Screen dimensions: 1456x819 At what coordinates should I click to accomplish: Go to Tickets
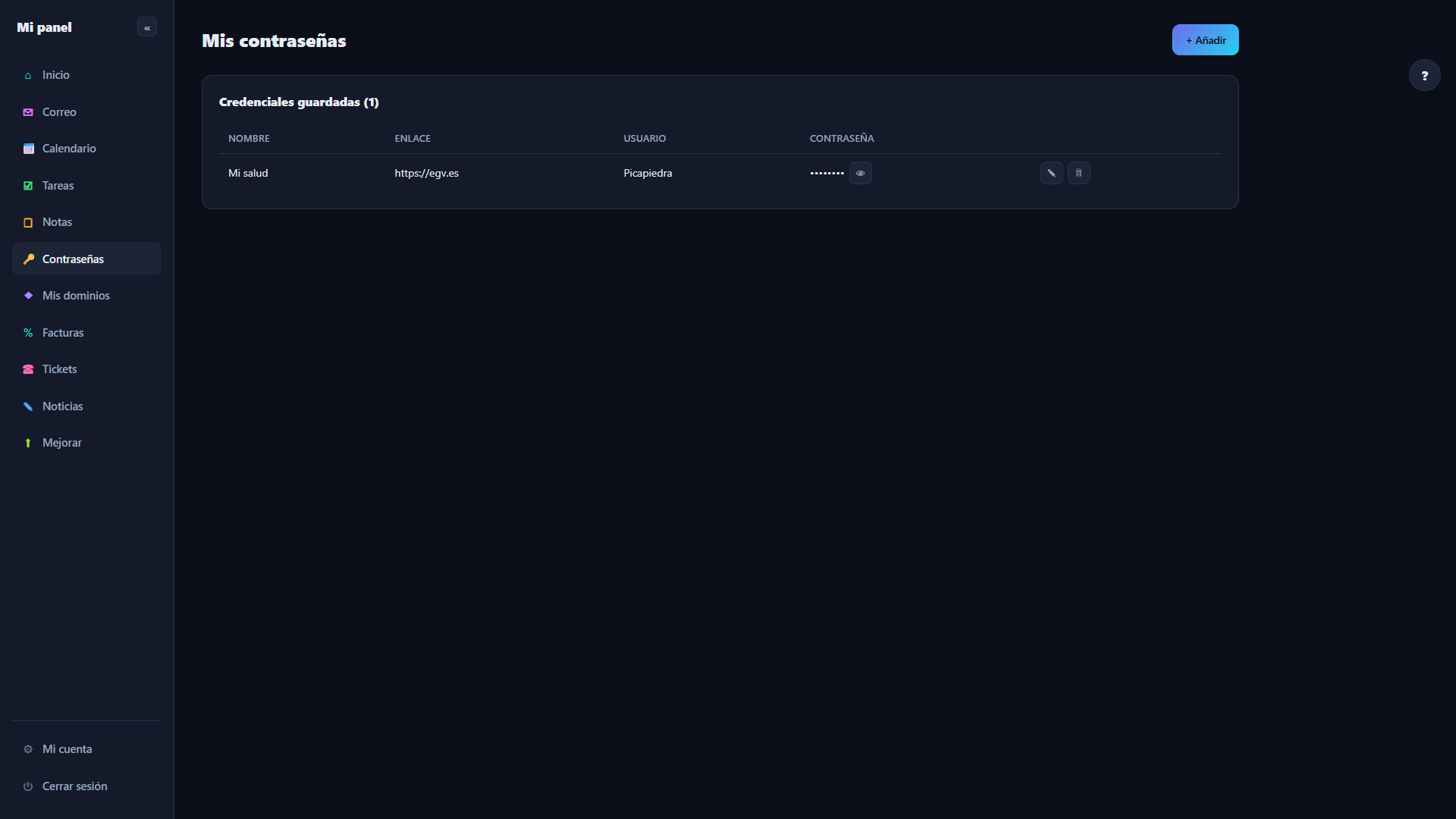click(x=86, y=369)
